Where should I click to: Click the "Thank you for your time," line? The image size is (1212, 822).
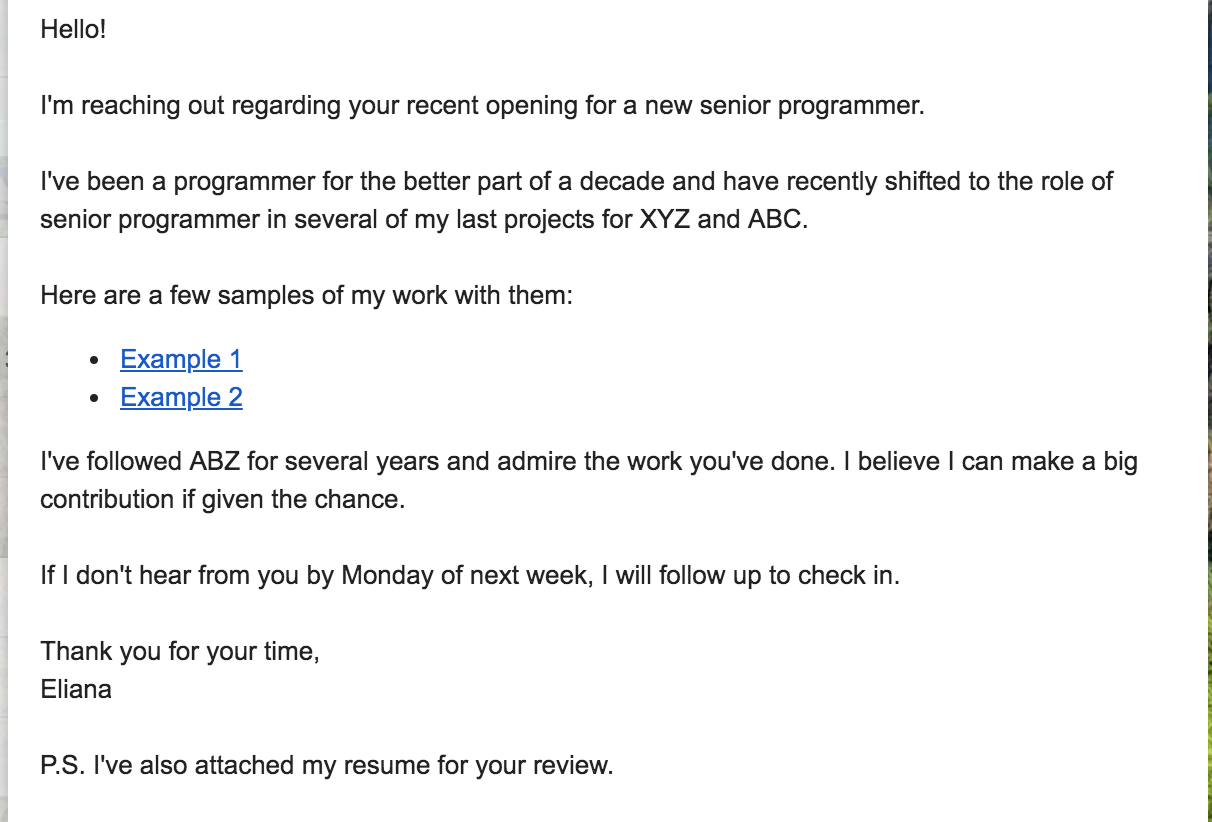pos(180,652)
